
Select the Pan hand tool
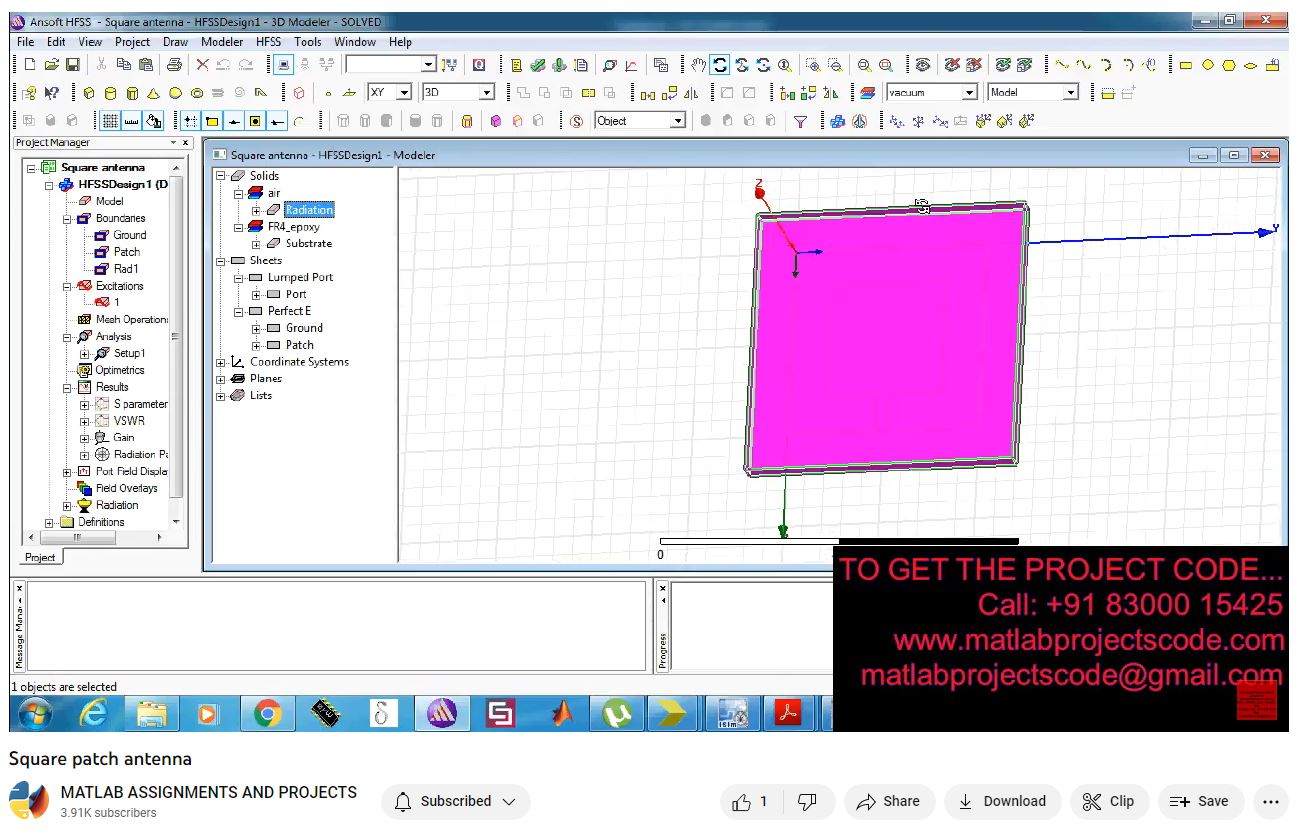point(699,65)
